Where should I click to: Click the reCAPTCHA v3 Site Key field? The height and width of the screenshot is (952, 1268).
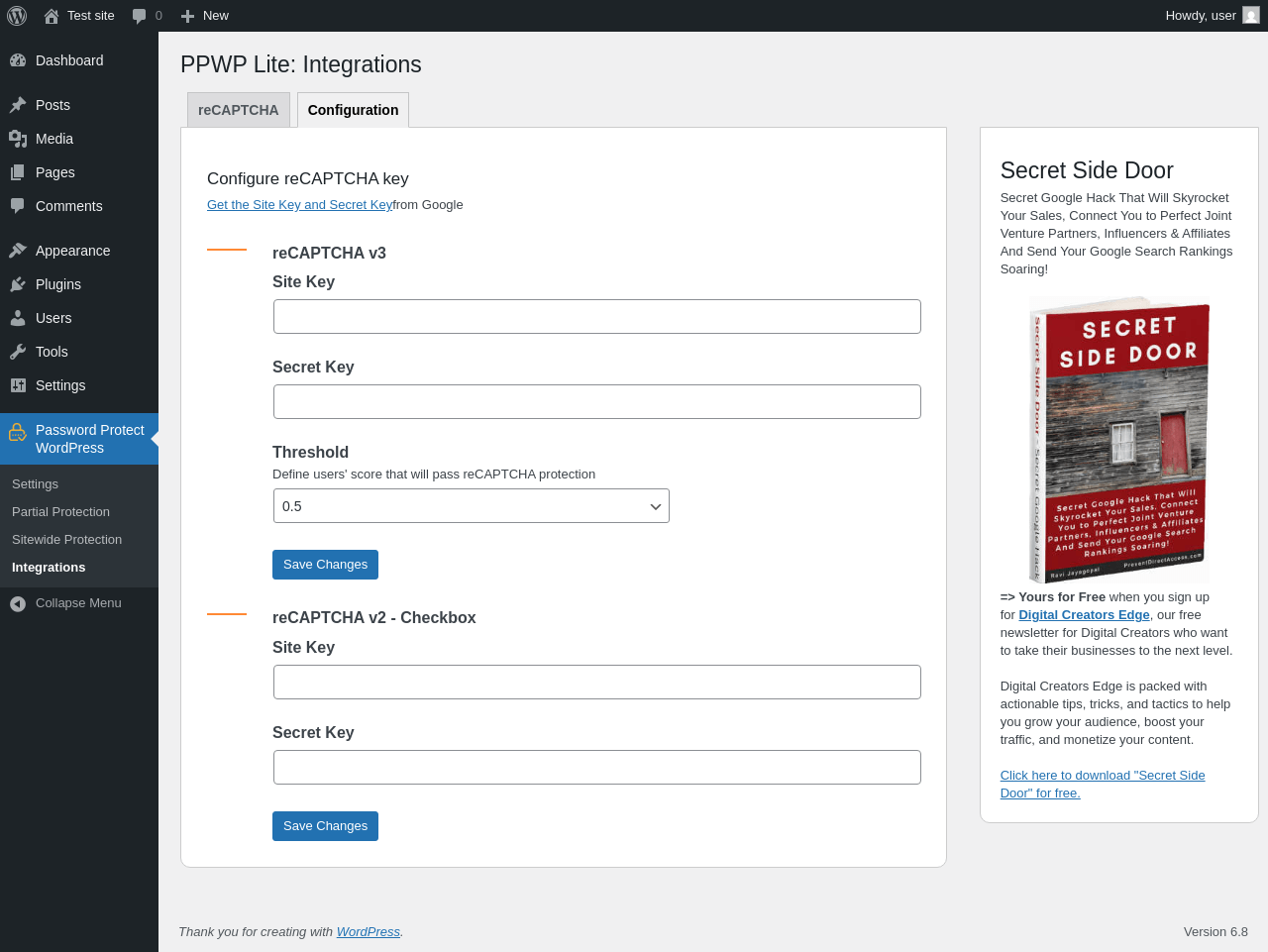596,317
